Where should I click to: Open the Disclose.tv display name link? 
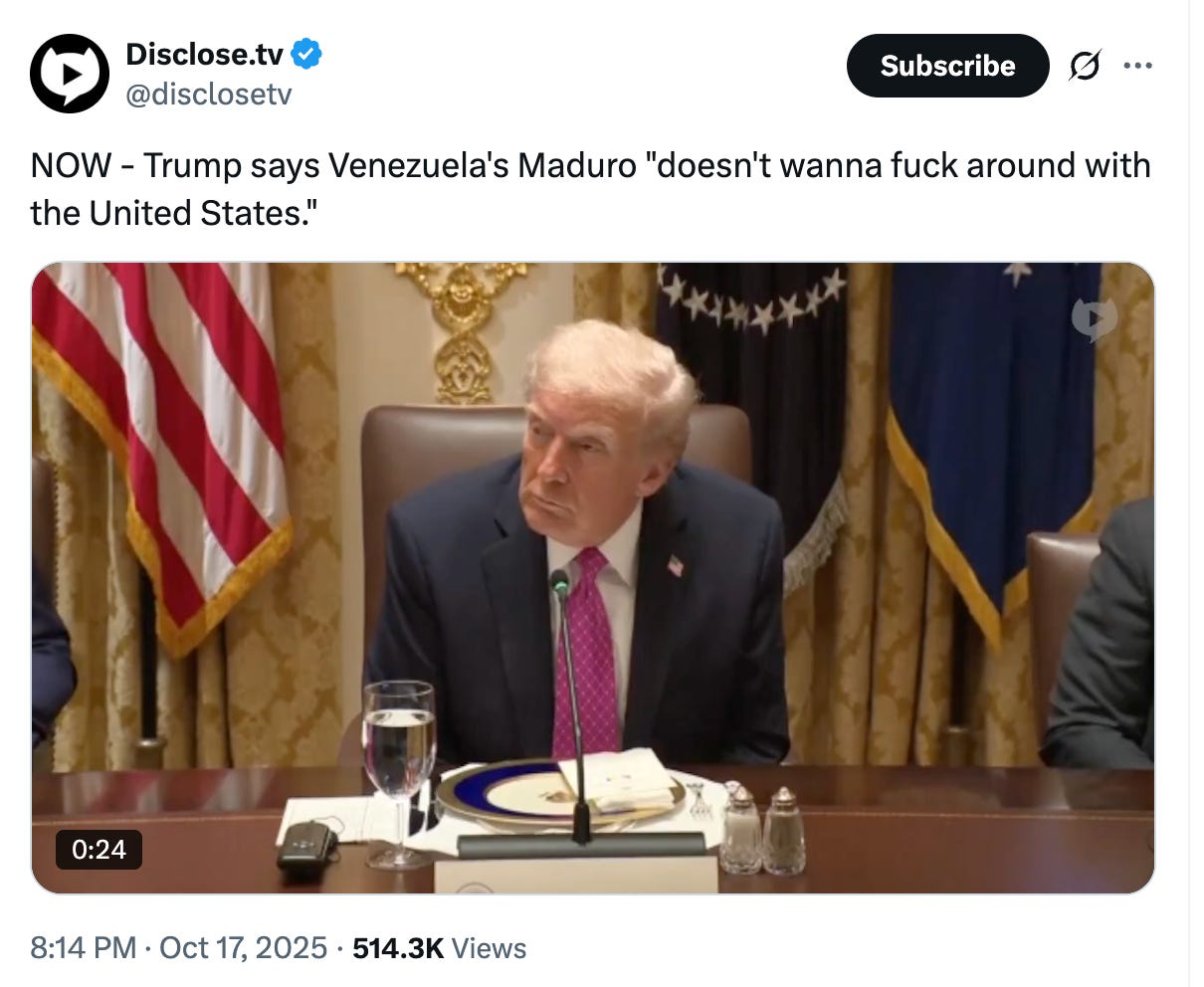(x=204, y=53)
